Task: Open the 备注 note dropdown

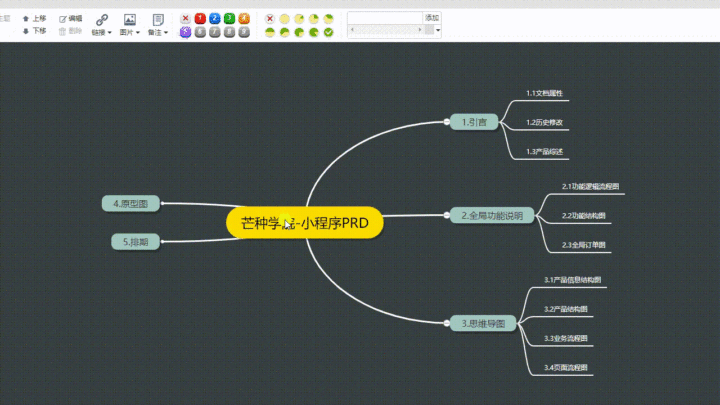Action: [158, 25]
